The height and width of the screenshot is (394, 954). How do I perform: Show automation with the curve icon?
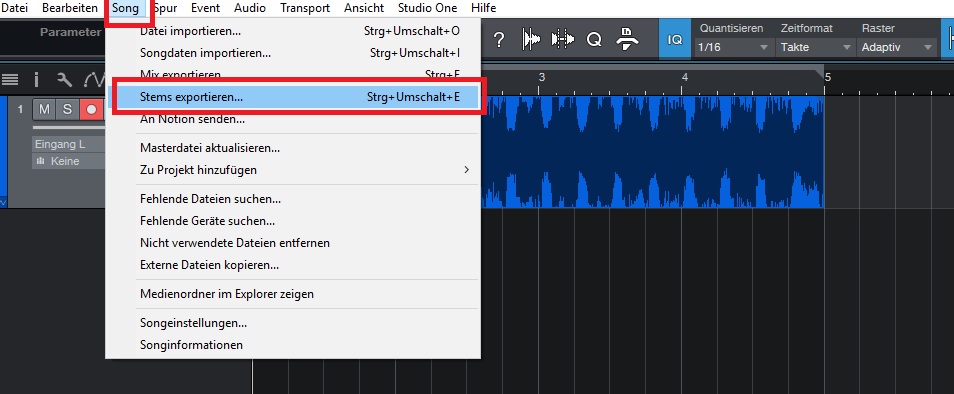[94, 80]
